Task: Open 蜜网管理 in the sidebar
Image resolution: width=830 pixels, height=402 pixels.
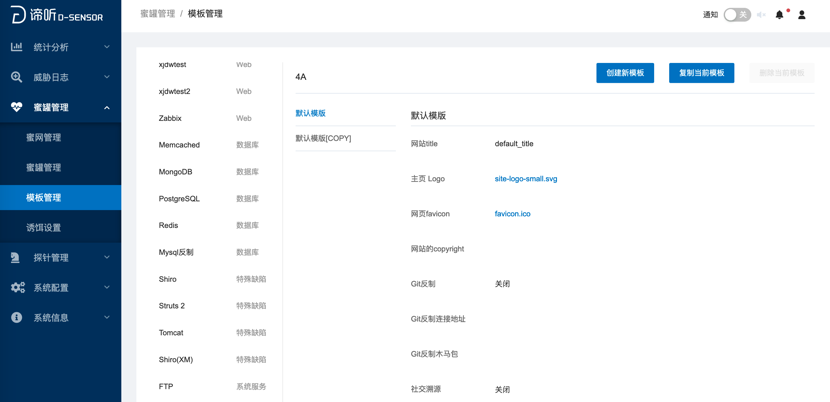Action: pos(44,137)
